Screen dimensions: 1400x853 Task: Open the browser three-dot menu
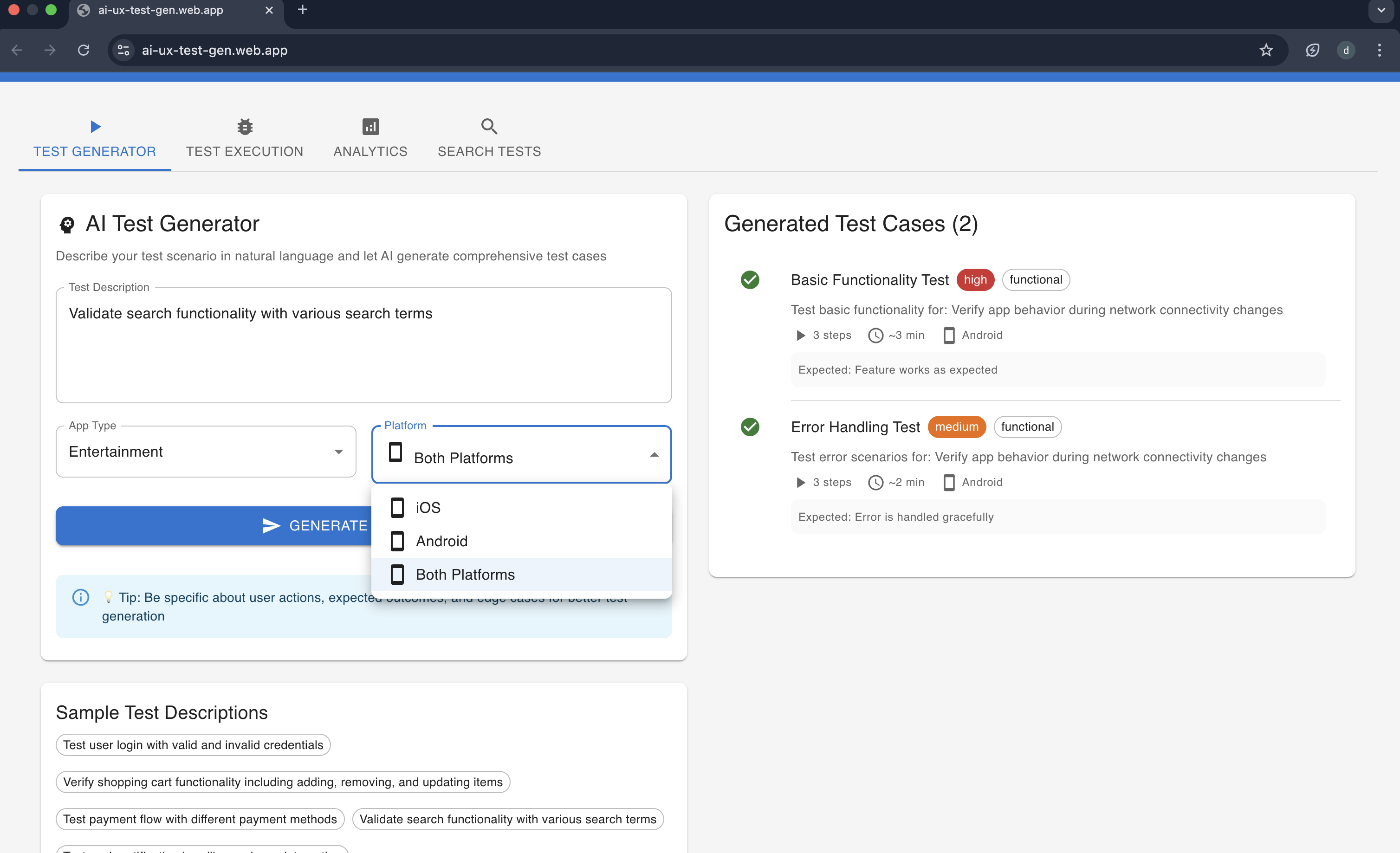(1379, 50)
